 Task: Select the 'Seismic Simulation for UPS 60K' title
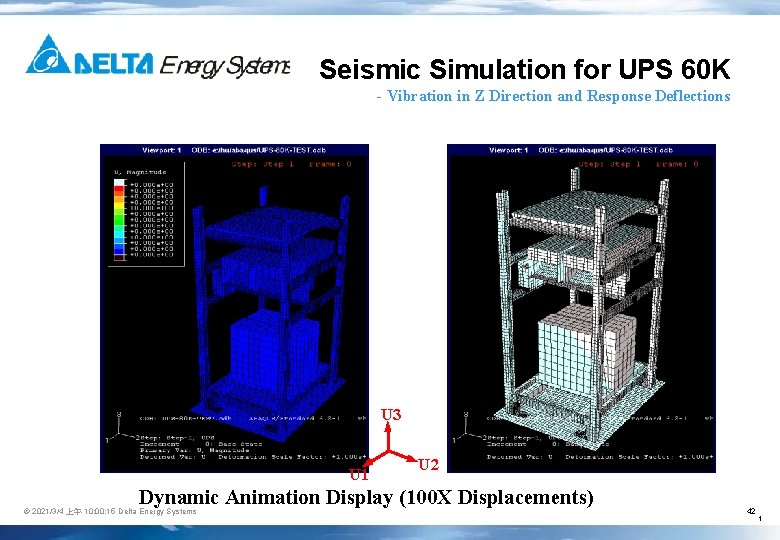pyautogui.click(x=525, y=69)
